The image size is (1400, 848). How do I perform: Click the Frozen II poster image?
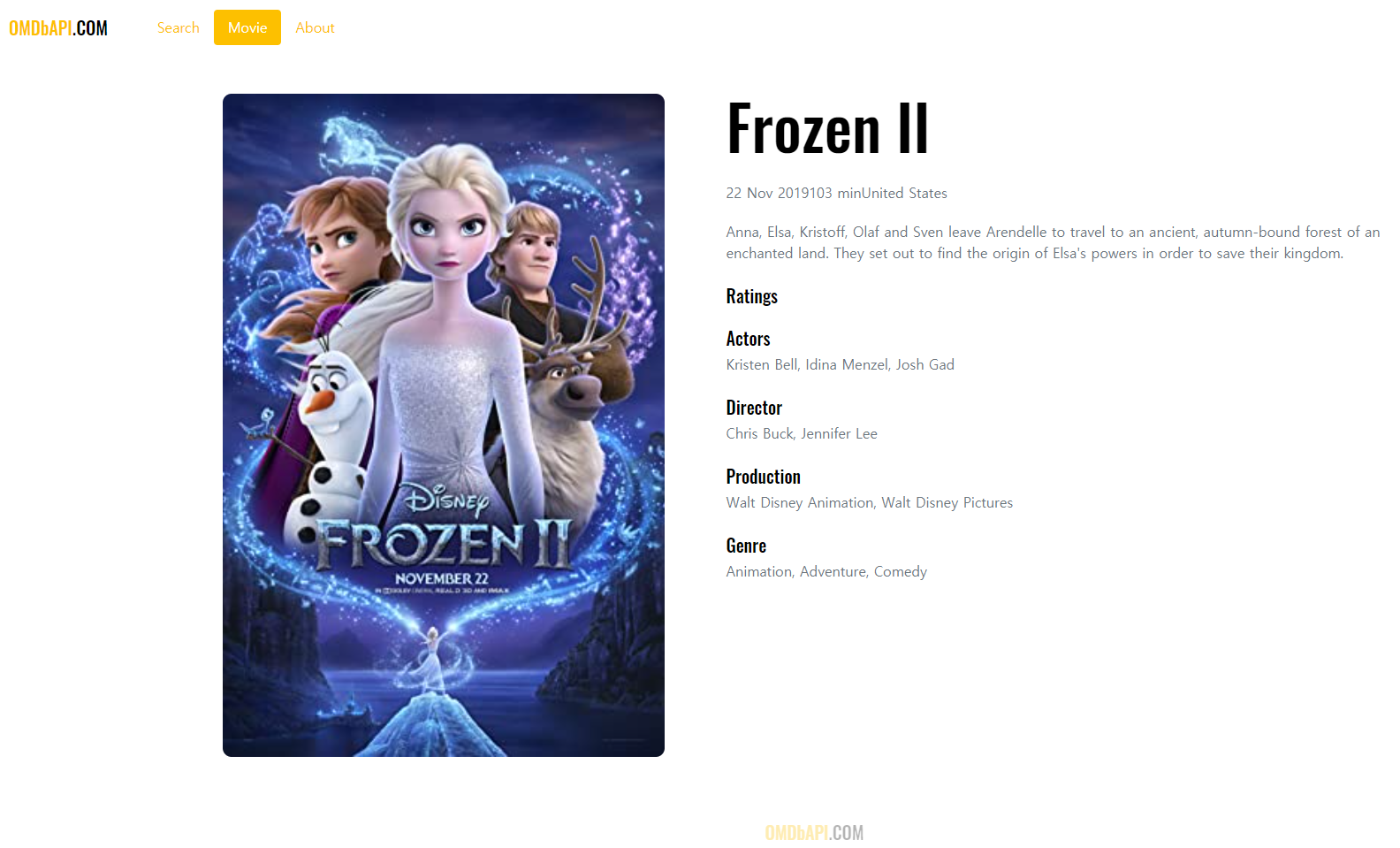[444, 425]
